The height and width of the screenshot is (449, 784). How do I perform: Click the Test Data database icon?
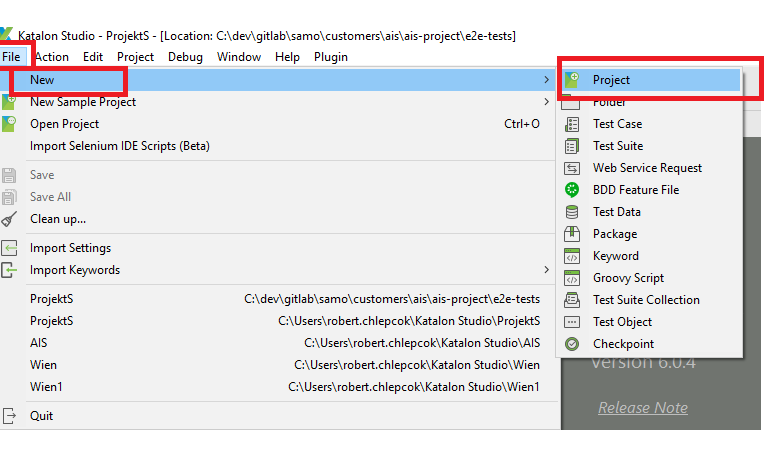tap(572, 212)
